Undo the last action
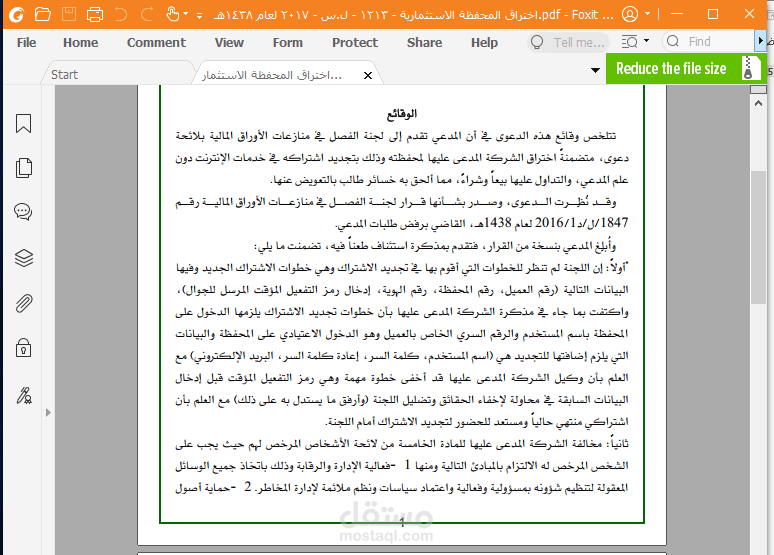774x555 pixels. [121, 14]
